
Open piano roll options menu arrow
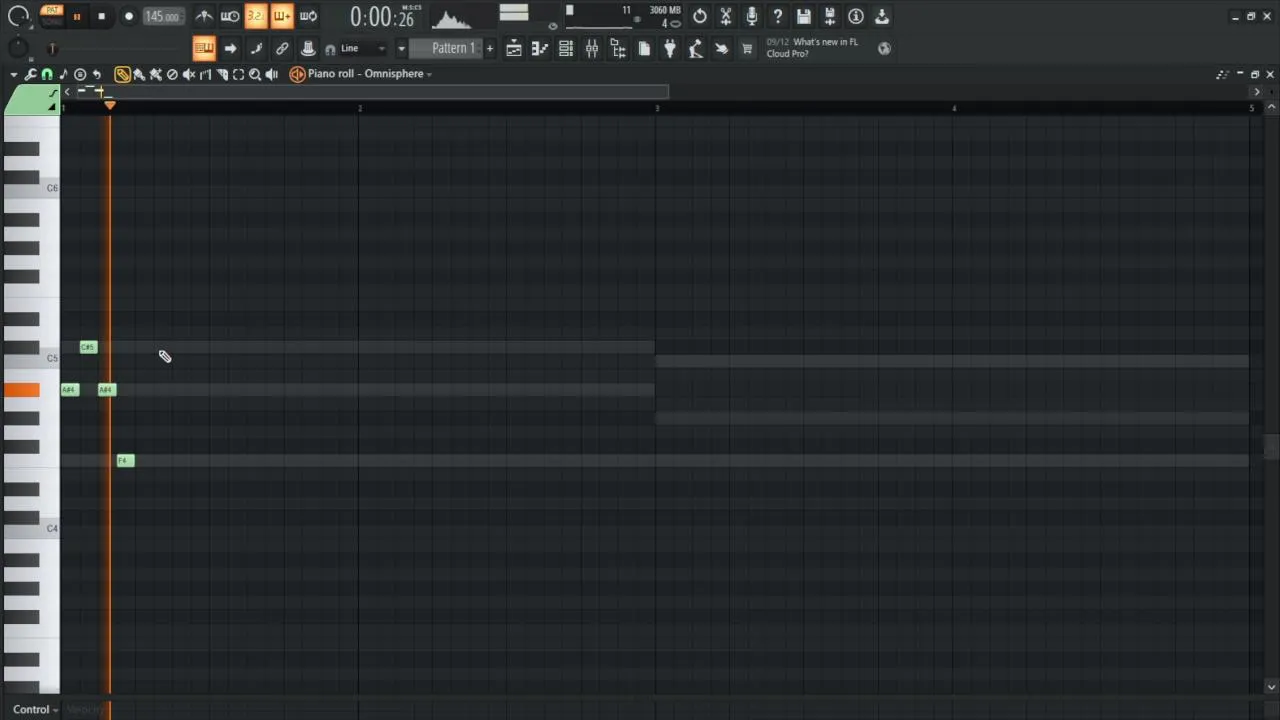(13, 74)
